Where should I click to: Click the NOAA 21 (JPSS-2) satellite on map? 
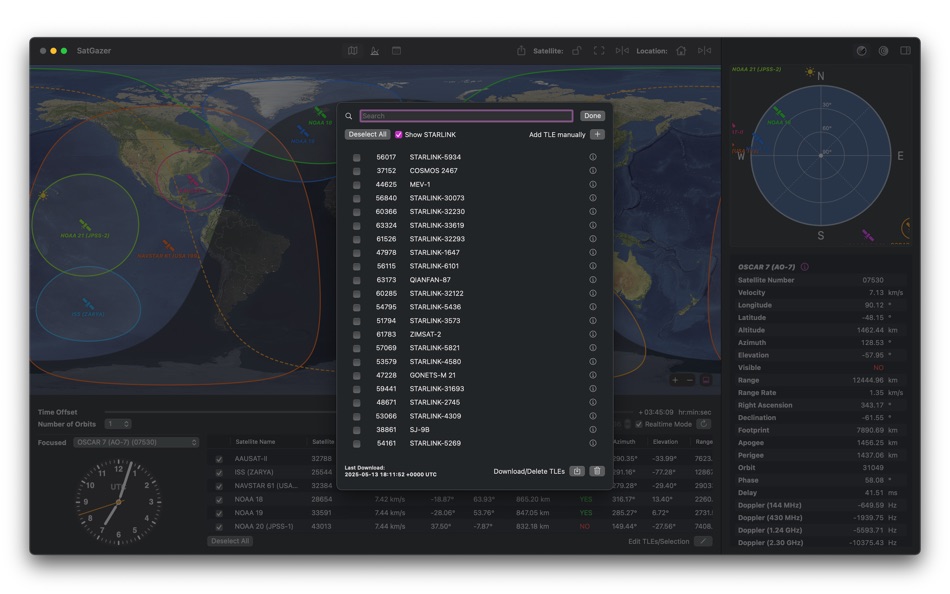(85, 225)
